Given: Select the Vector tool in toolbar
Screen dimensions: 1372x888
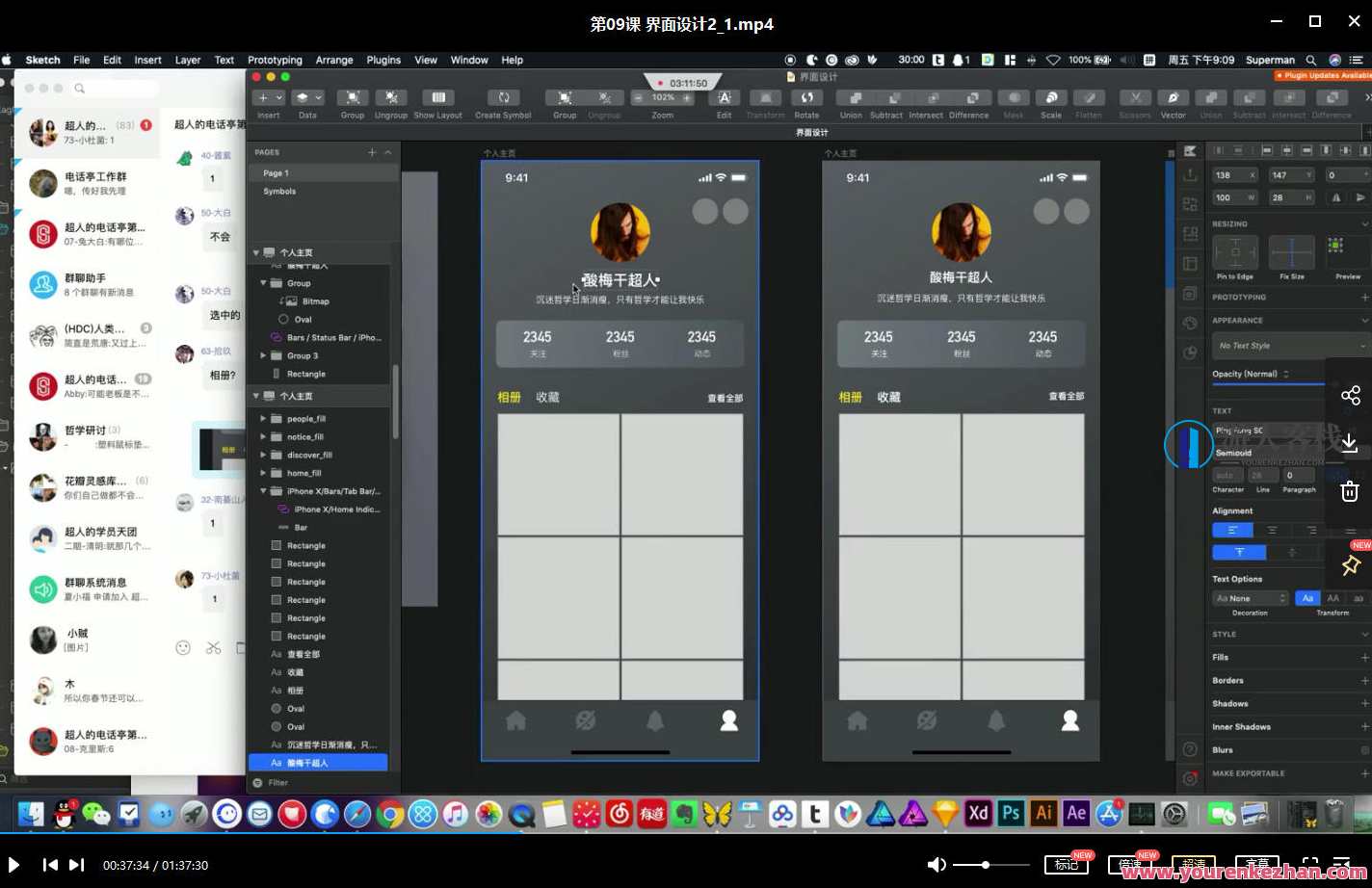Looking at the screenshot, I should pos(1173,98).
